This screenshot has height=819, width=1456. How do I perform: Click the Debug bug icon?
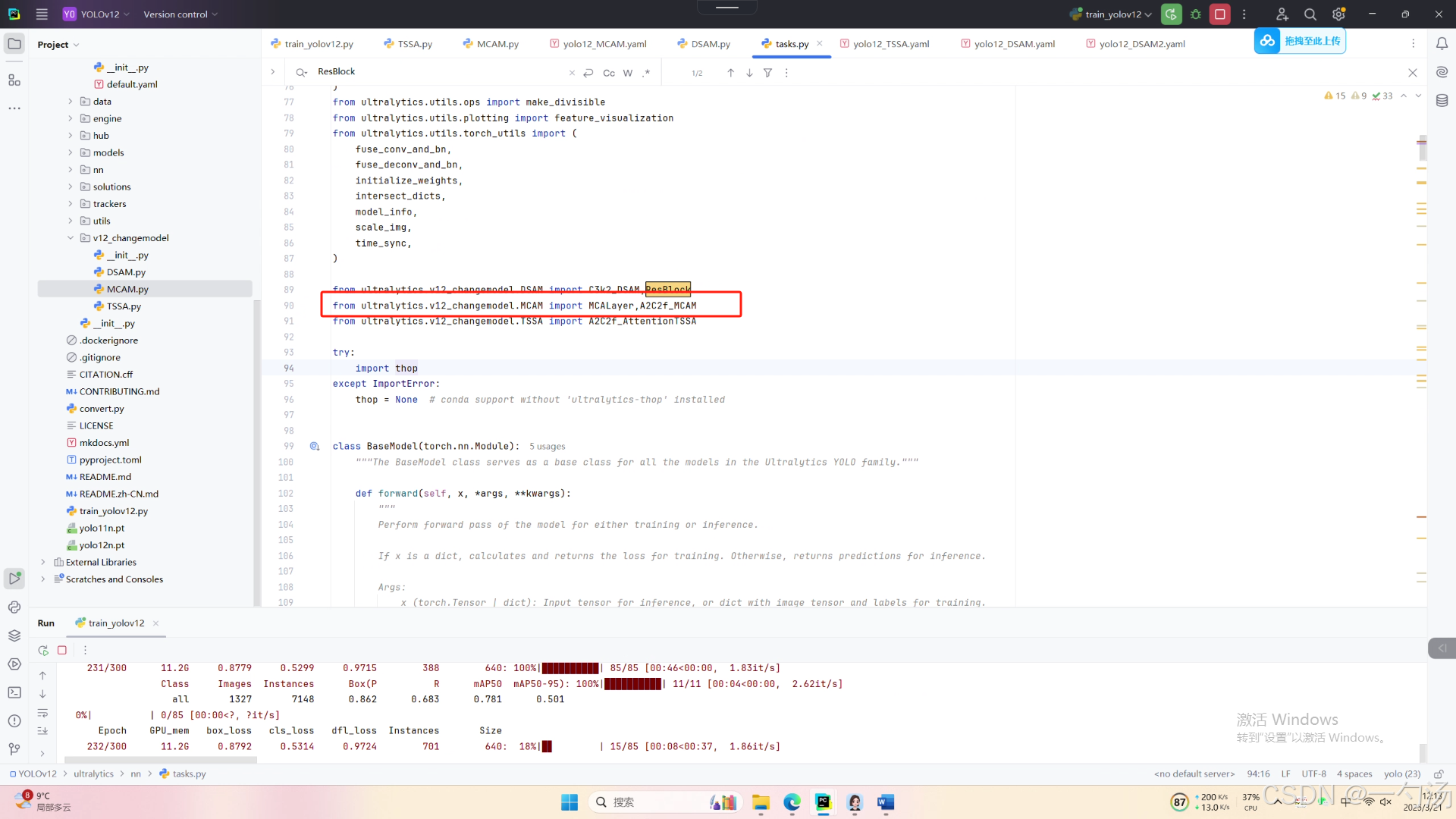click(1196, 14)
